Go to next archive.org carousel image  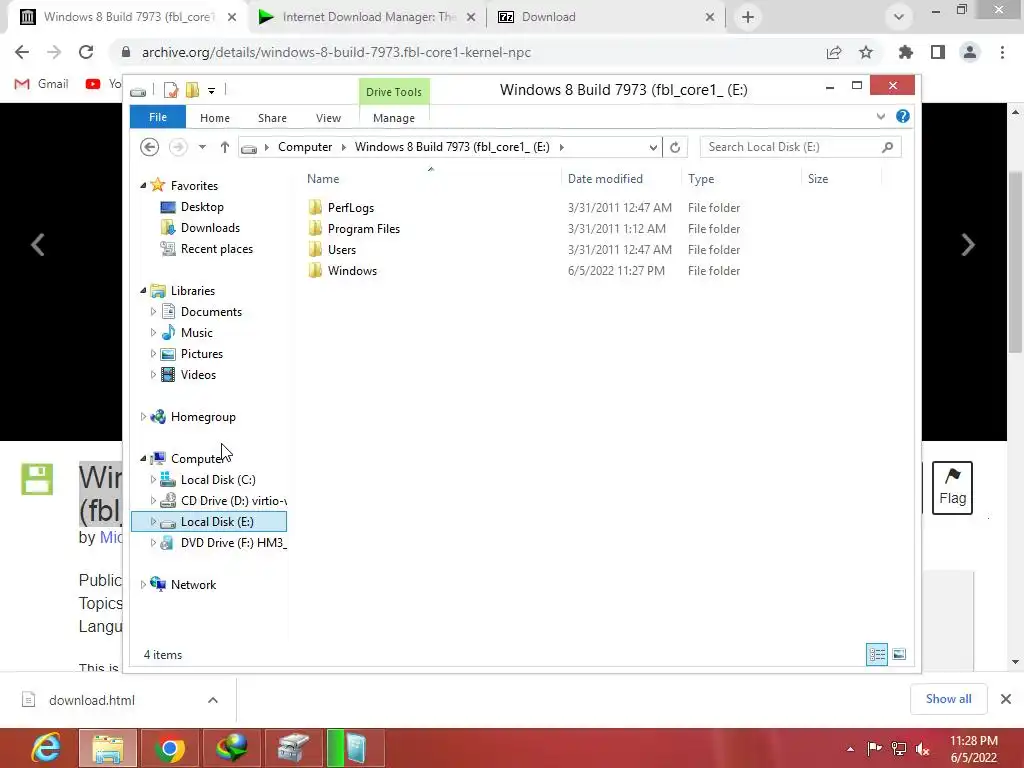point(968,245)
